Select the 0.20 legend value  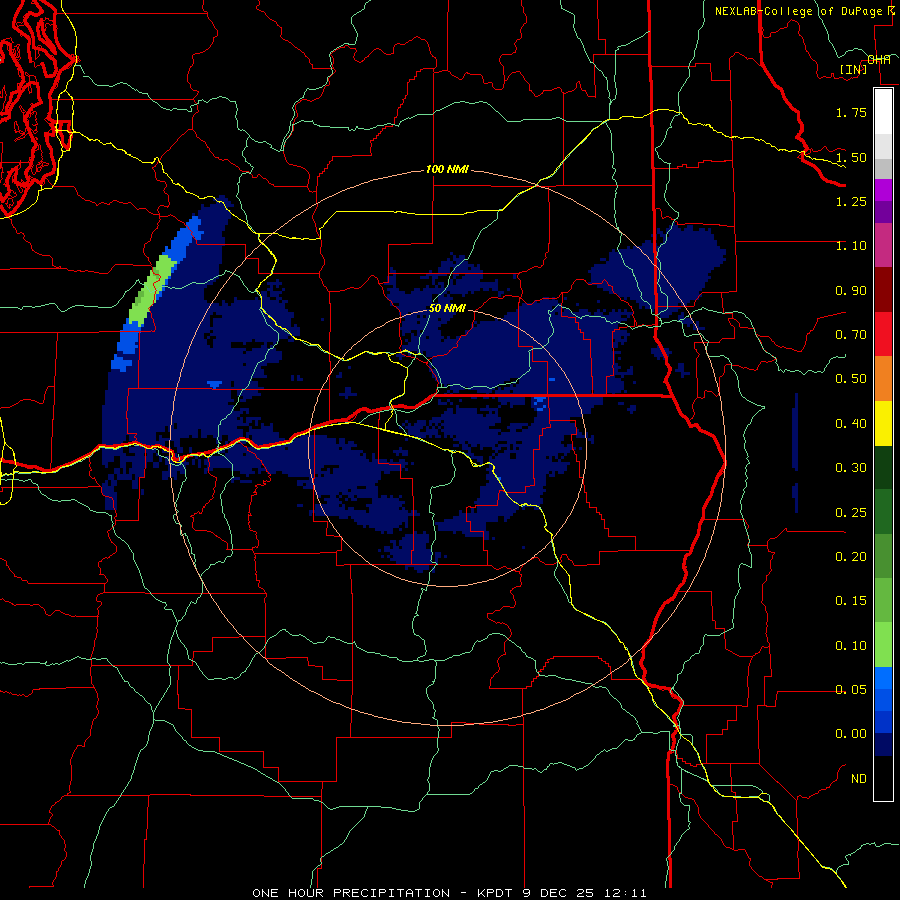[851, 557]
